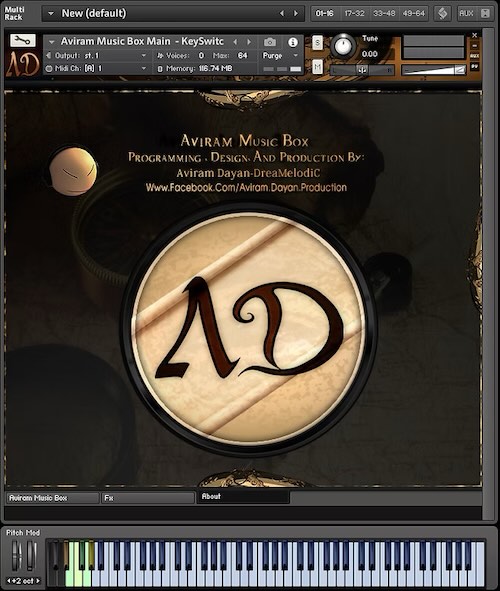The height and width of the screenshot is (591, 500).
Task: Click the multi name New (default)
Action: point(94,14)
